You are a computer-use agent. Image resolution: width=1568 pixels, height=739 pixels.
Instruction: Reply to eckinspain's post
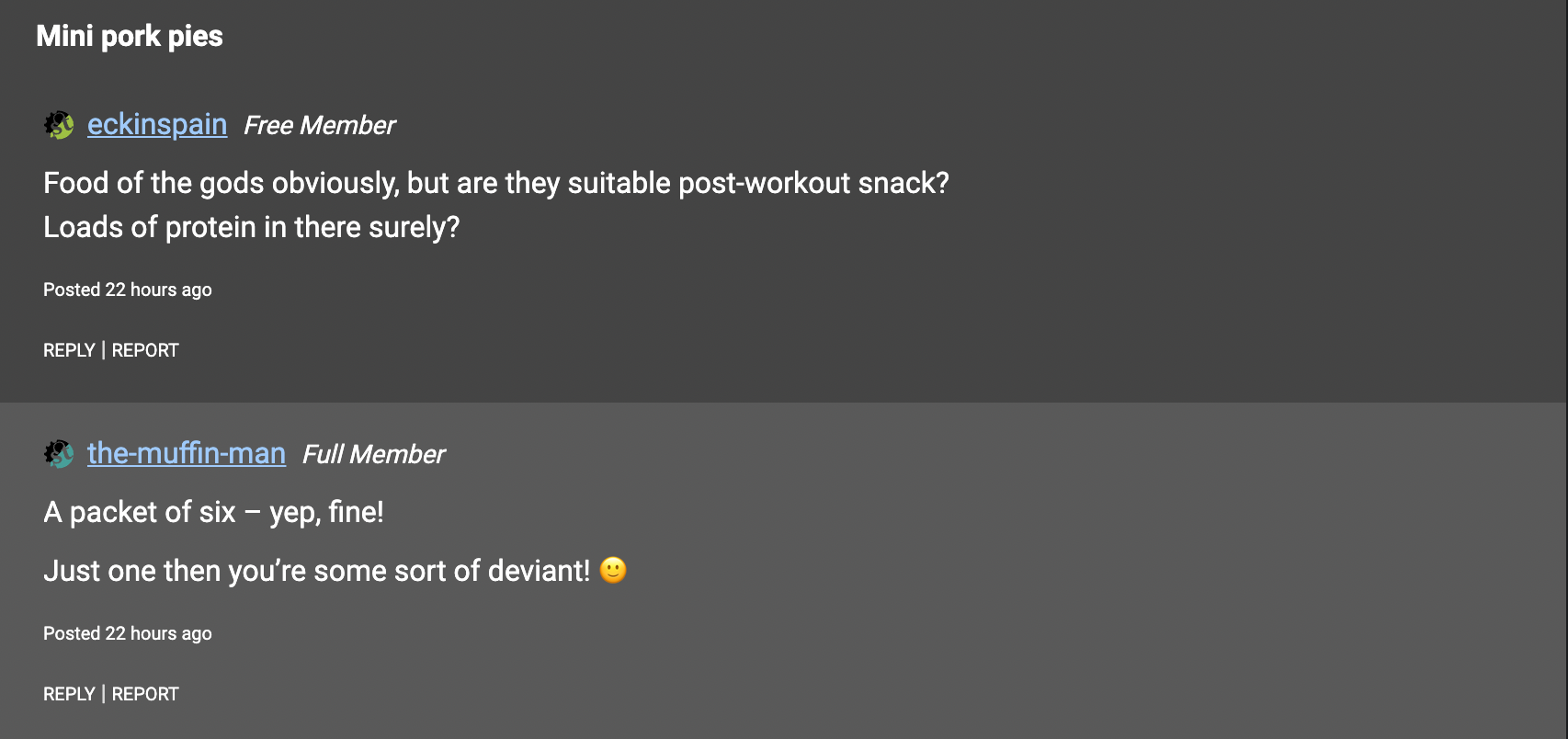click(69, 350)
